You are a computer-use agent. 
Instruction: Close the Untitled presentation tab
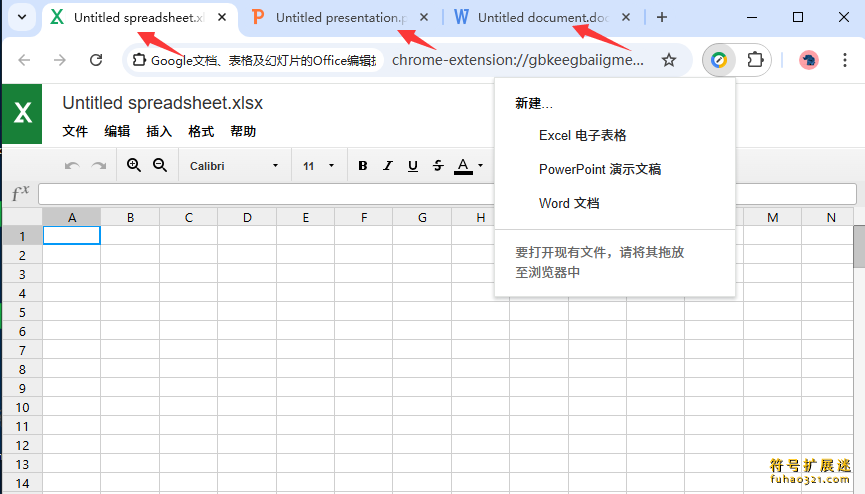pos(424,18)
